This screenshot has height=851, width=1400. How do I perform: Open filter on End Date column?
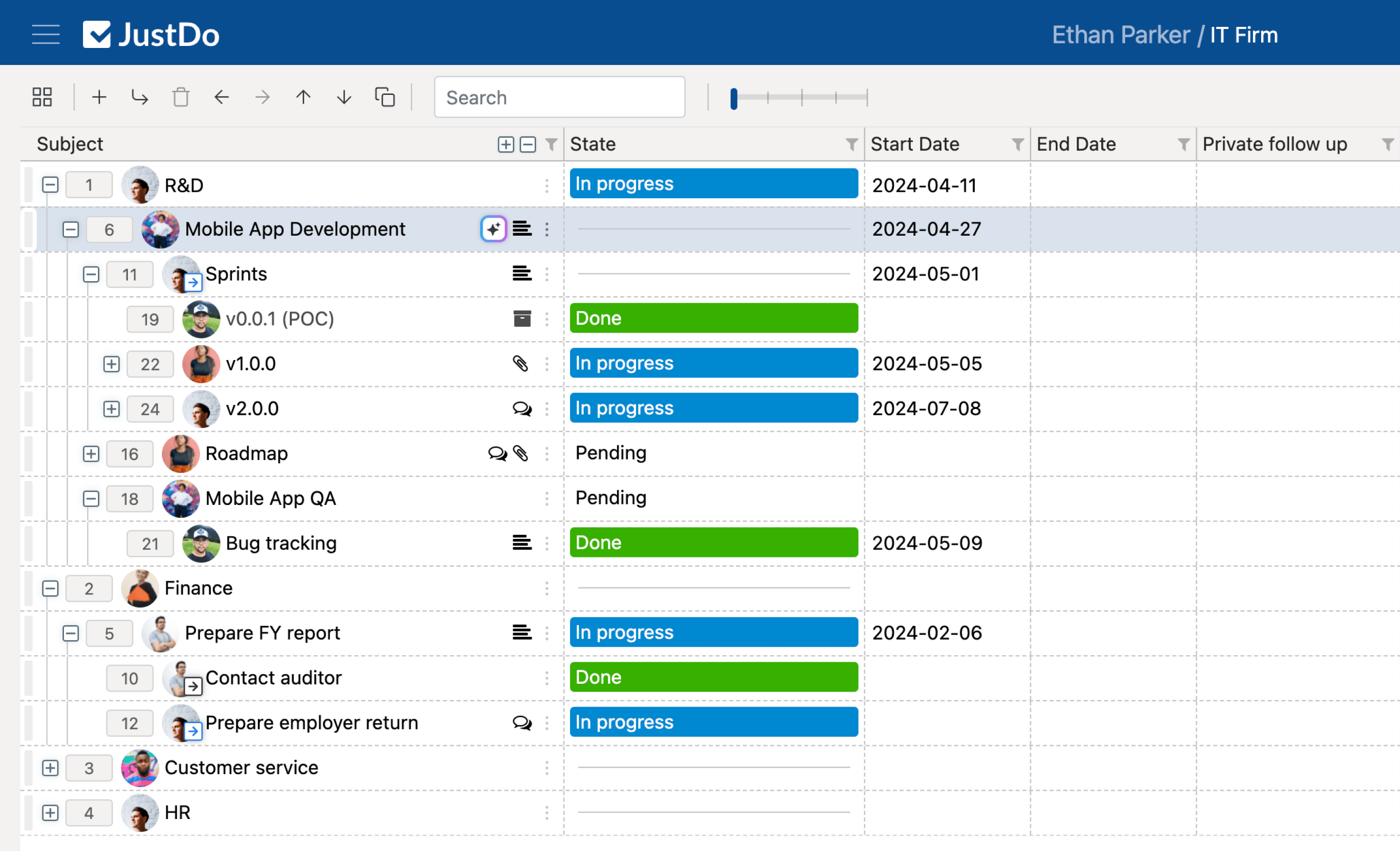[x=1184, y=144]
